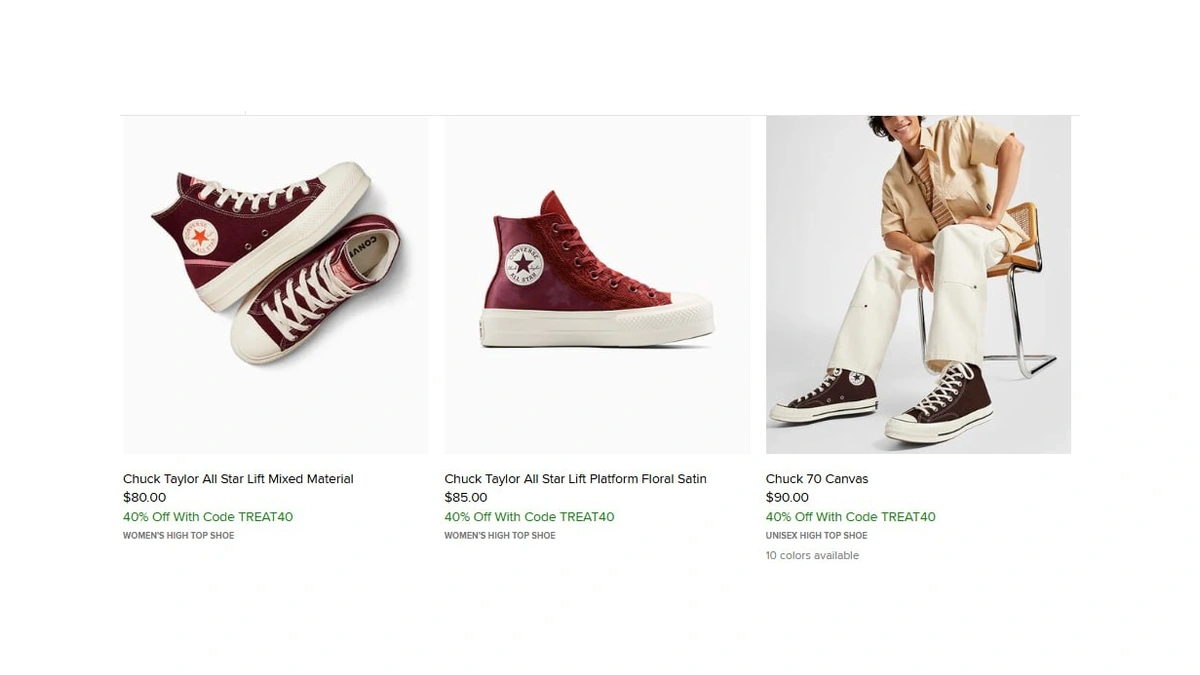
Task: Open the Chuck 70 Canvas title link
Action: (x=817, y=479)
